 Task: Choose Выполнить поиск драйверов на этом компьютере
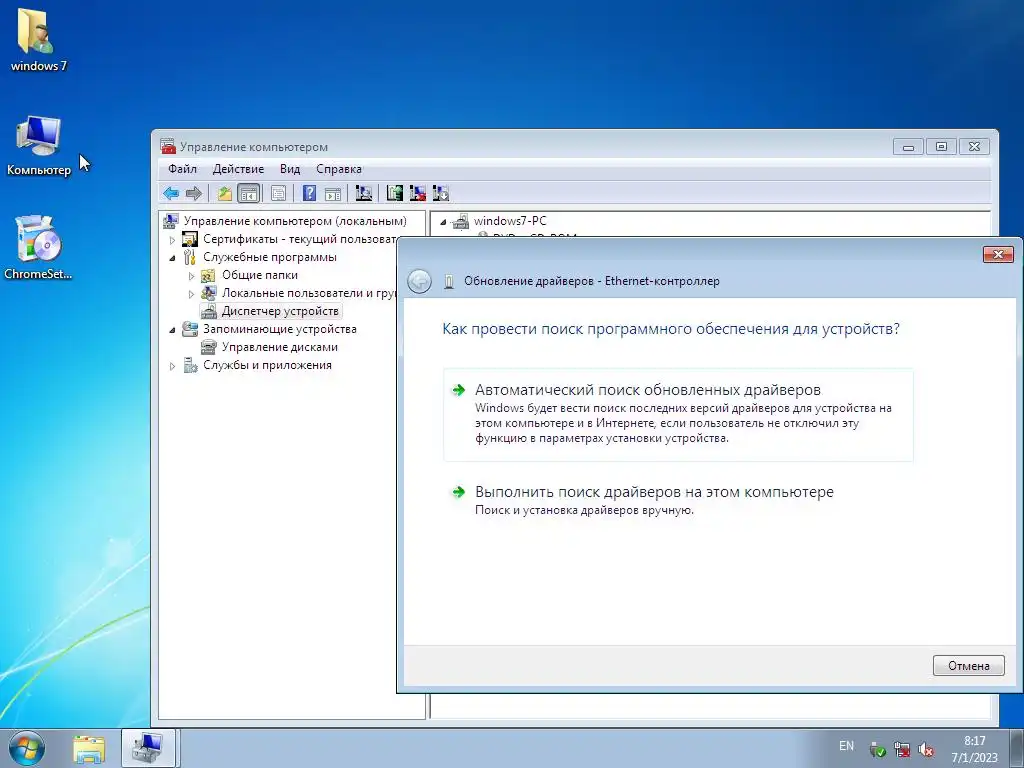click(678, 500)
